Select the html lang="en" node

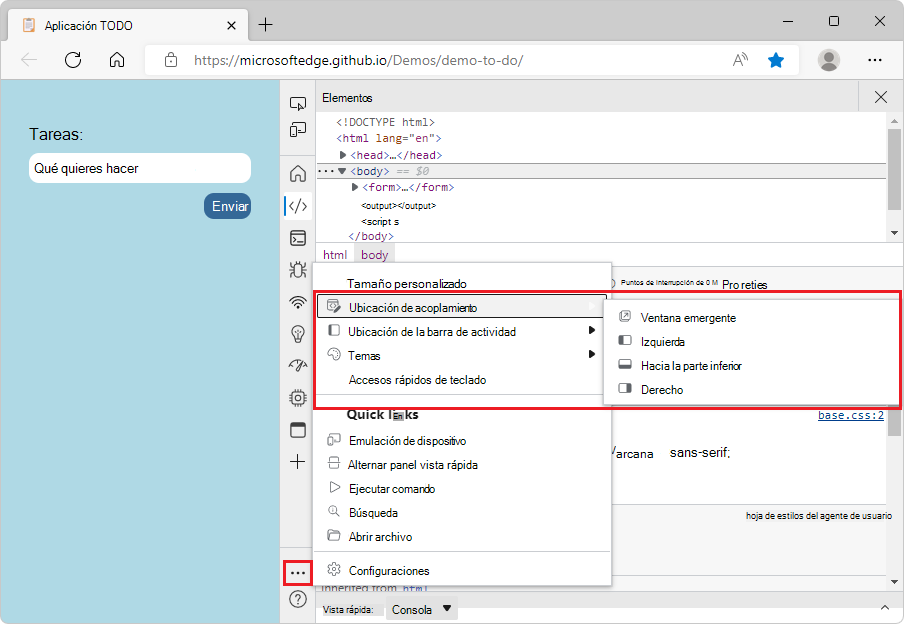389,138
